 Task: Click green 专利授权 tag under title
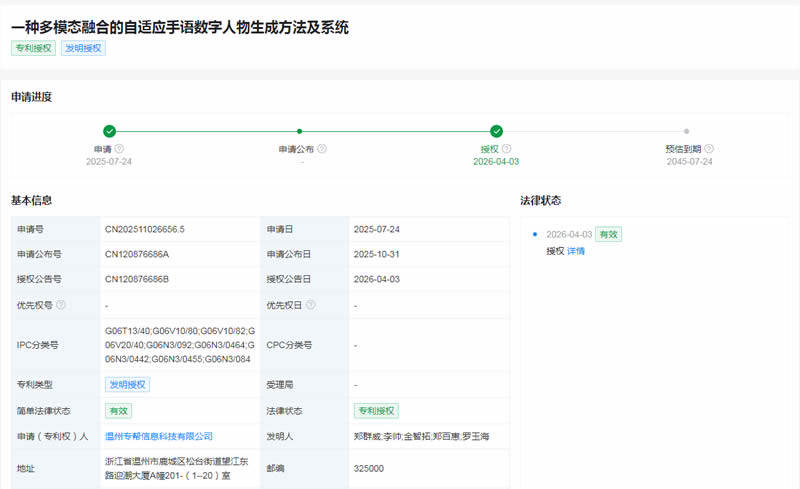click(x=33, y=48)
